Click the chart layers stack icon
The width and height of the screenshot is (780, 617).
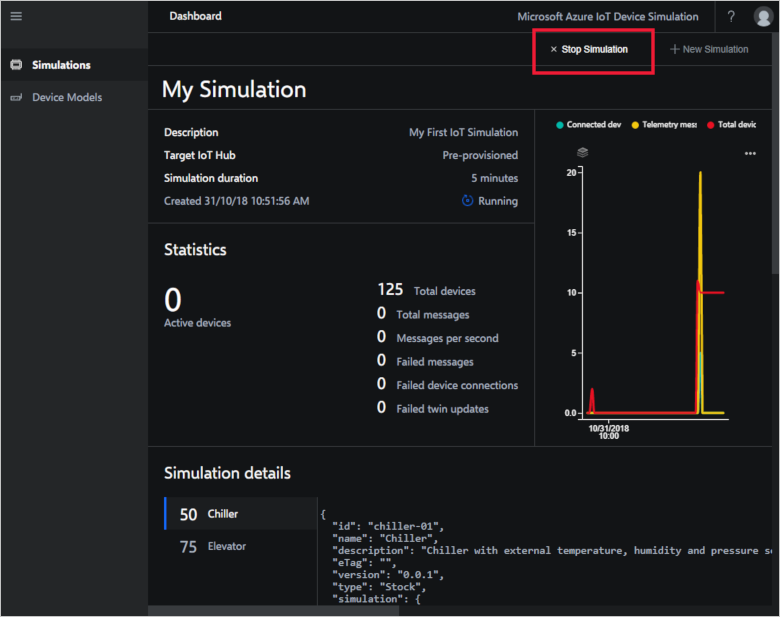(x=583, y=153)
